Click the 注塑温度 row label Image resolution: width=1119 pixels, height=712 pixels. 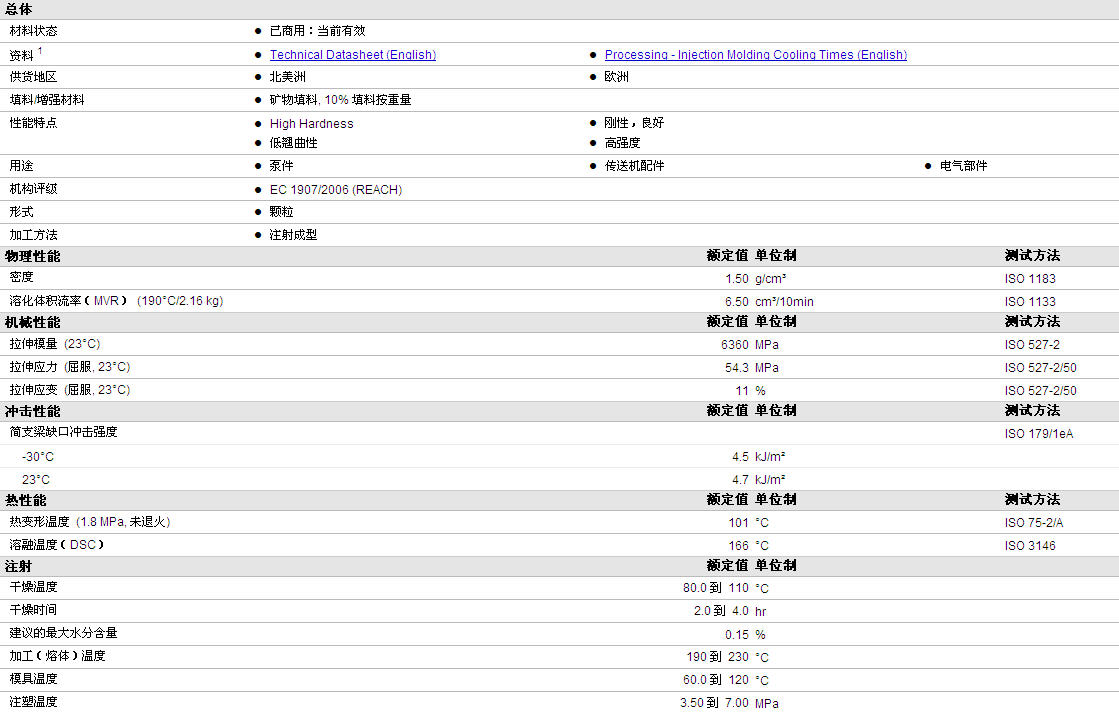click(x=34, y=701)
